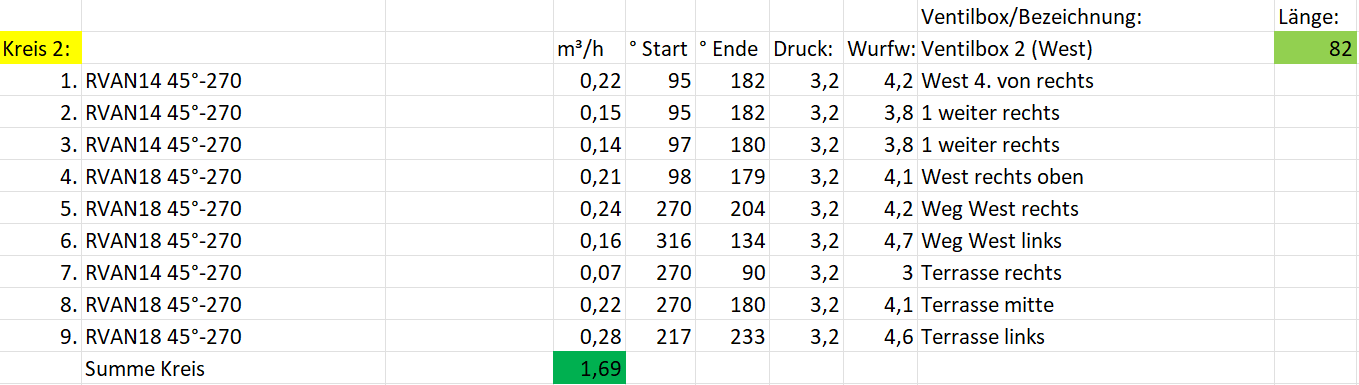1359x385 pixels.
Task: Click the 'Länge:' header cell
Action: [x=1316, y=16]
